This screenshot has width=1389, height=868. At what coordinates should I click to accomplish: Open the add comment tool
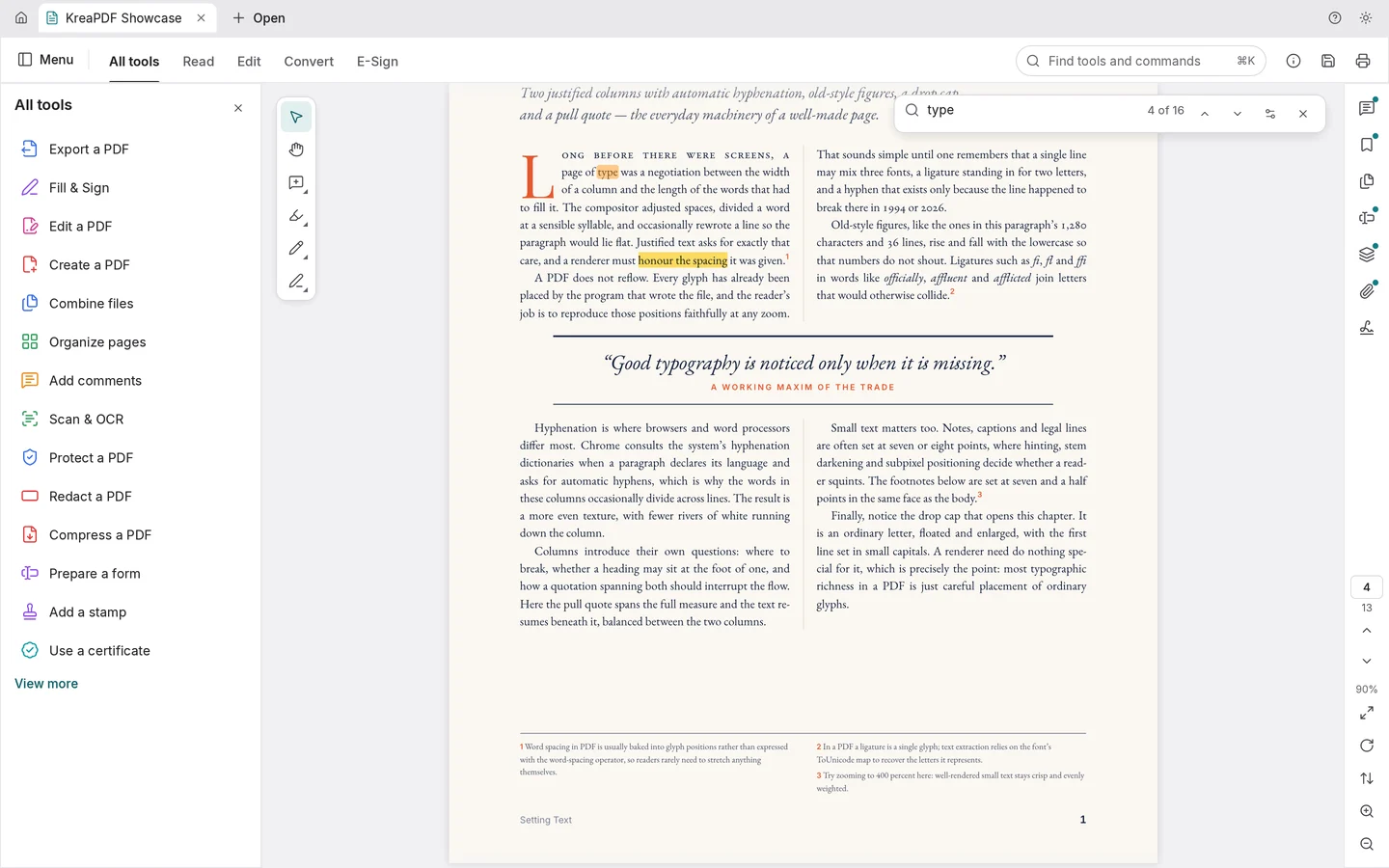coord(296,183)
